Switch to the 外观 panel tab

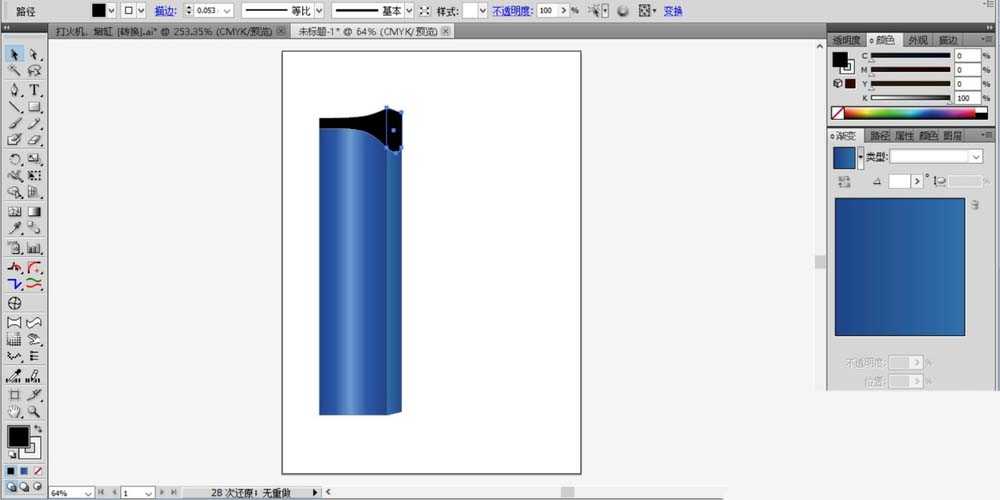918,40
